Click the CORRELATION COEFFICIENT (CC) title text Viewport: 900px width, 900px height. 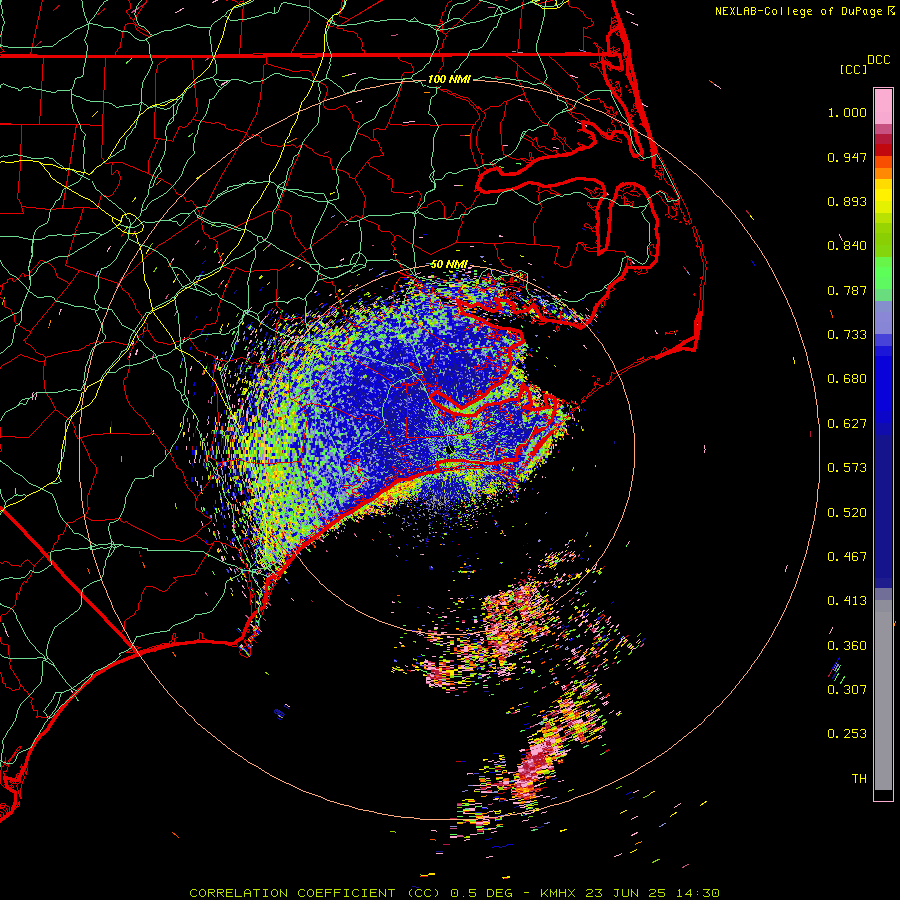315,893
